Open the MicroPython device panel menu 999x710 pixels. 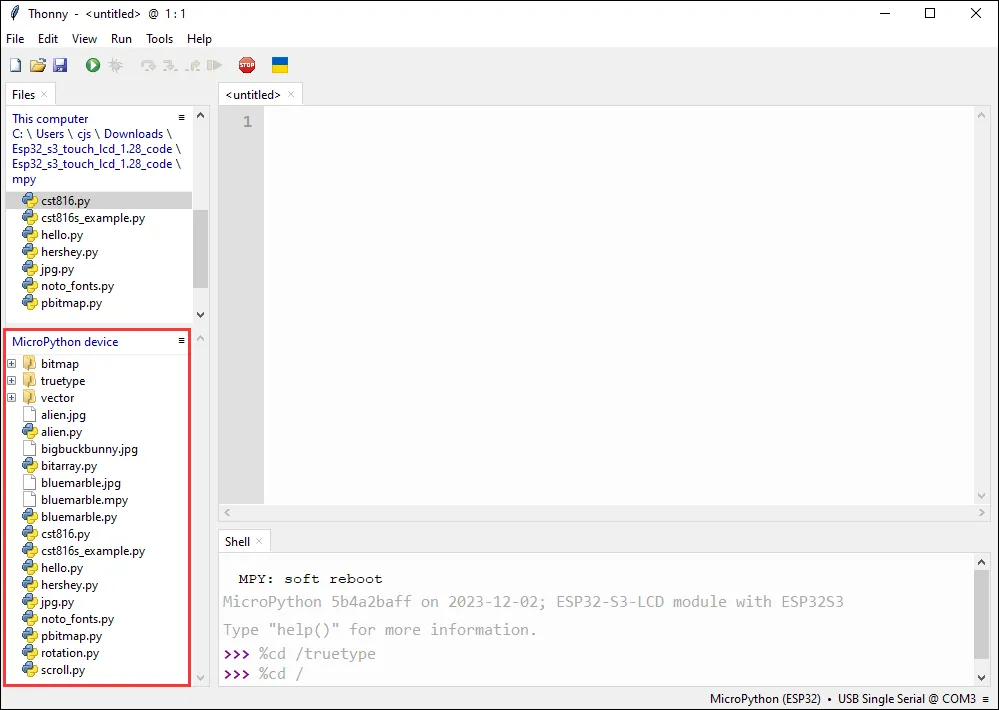[x=181, y=341]
